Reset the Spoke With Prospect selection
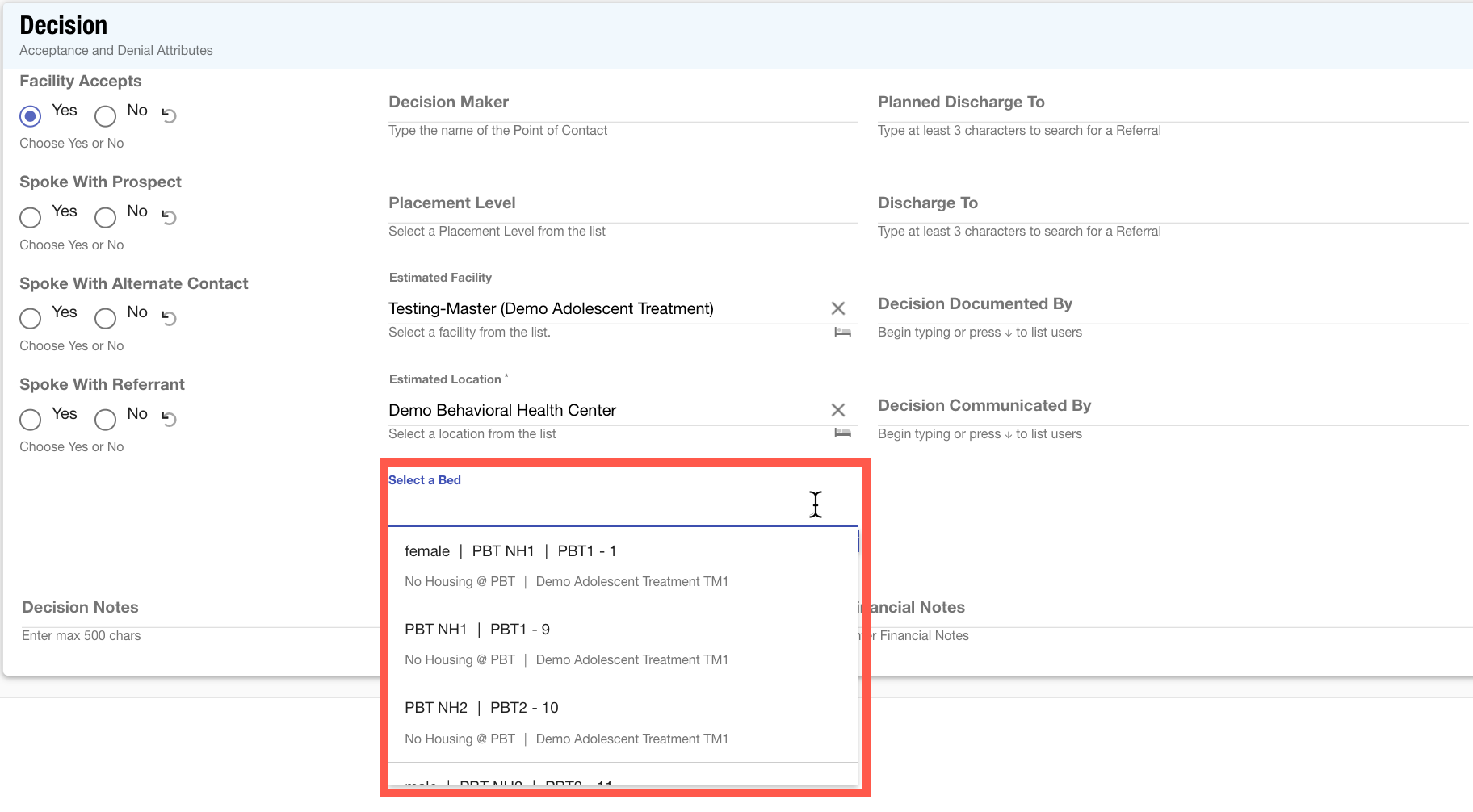 [169, 216]
